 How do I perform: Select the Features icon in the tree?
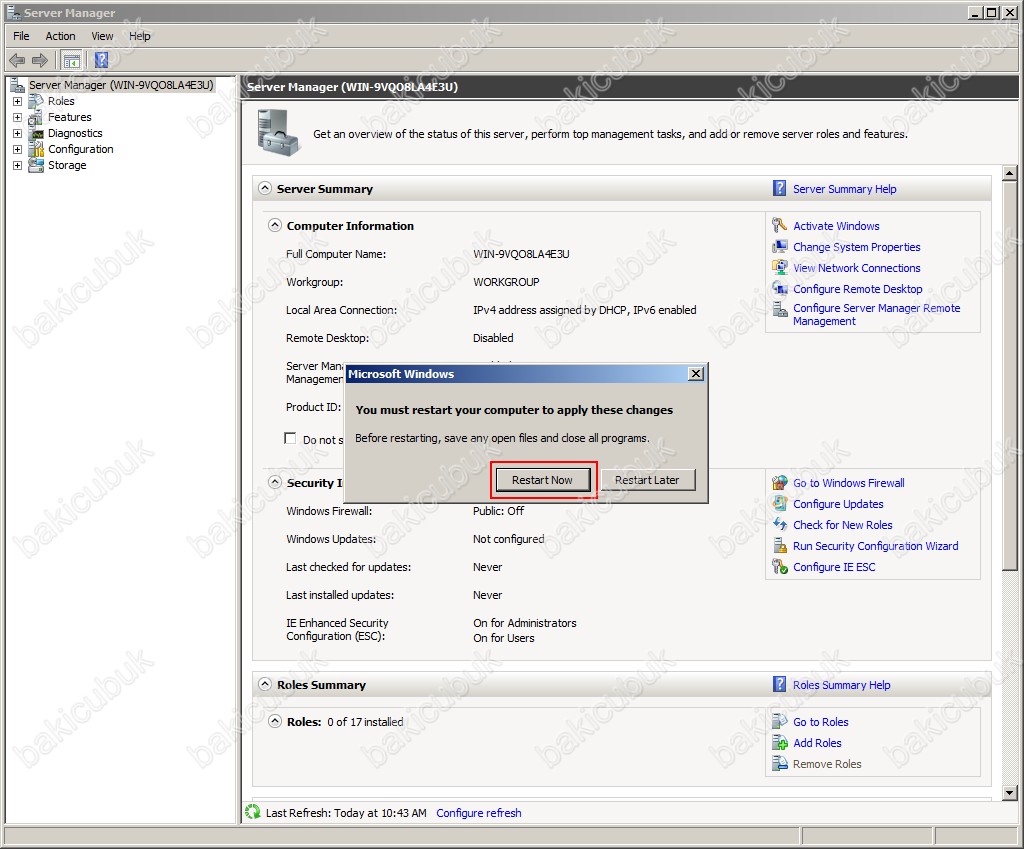tap(36, 118)
